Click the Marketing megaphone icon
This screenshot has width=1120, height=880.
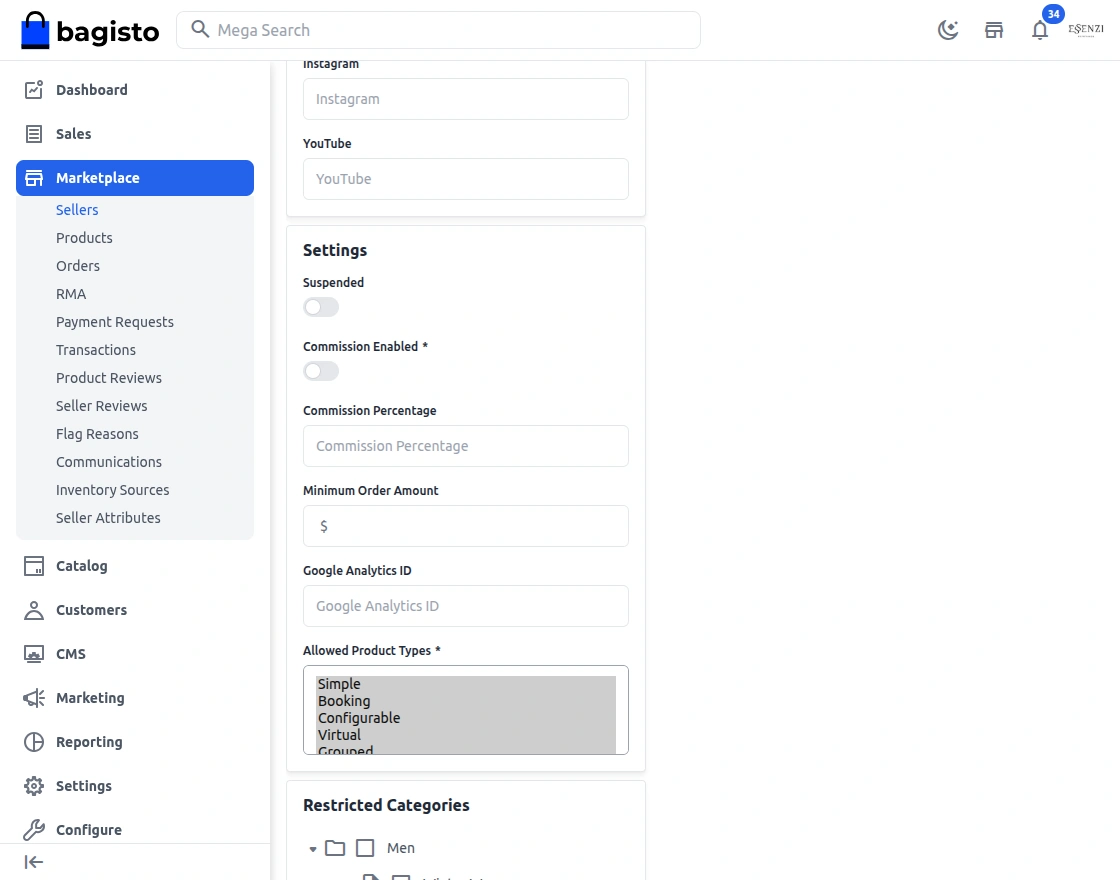coord(34,698)
